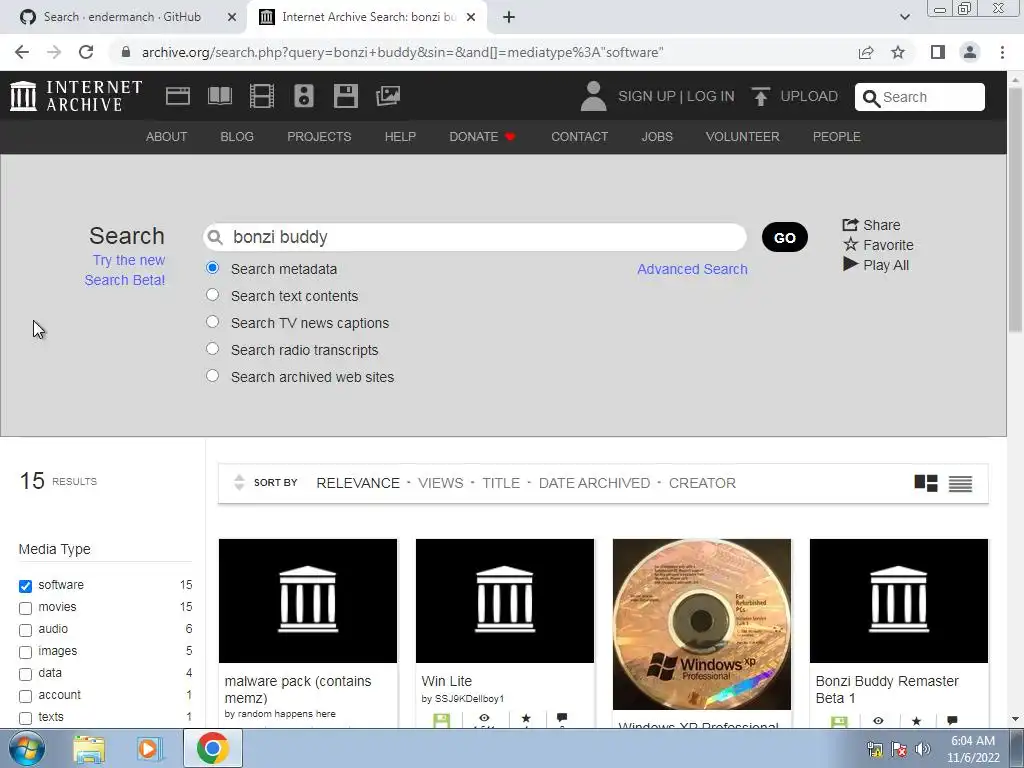Open the Images icon in header
1024x768 pixels.
click(x=388, y=96)
